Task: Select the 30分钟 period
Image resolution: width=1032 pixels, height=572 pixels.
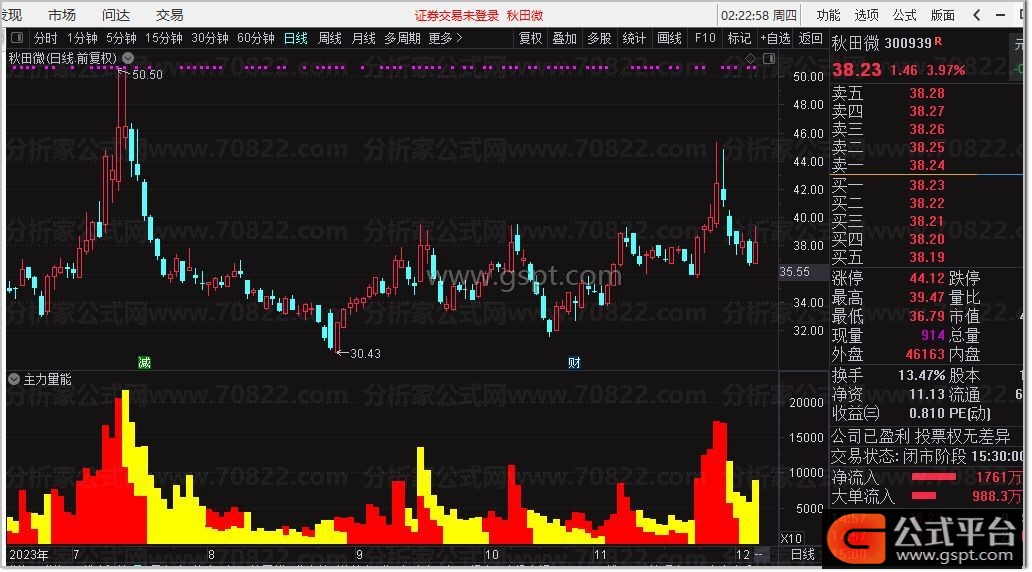Action: tap(210, 38)
